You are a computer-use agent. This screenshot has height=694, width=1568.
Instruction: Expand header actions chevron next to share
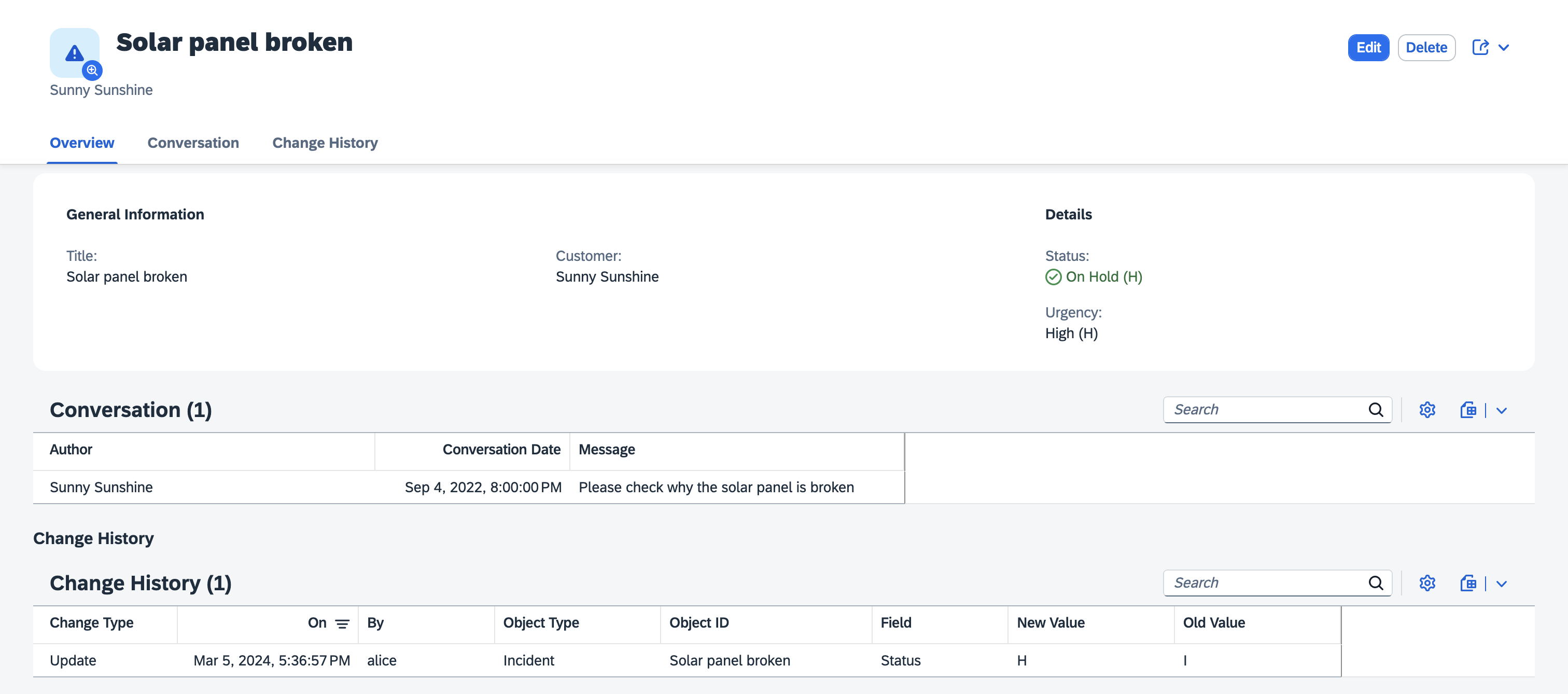pyautogui.click(x=1504, y=48)
